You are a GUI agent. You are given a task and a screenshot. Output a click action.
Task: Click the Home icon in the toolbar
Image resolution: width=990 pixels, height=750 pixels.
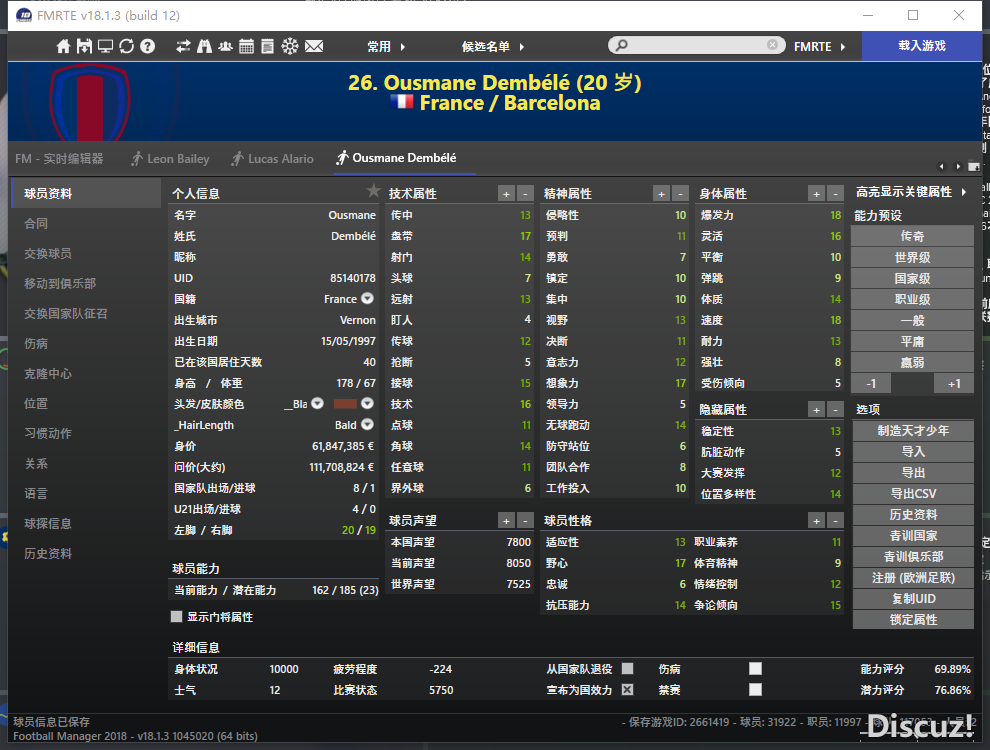(63, 46)
